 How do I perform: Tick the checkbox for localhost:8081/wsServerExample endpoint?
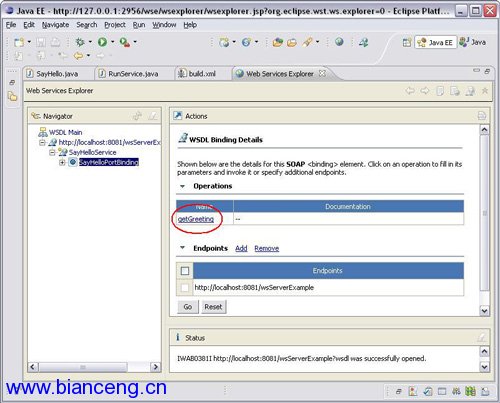pyautogui.click(x=185, y=287)
